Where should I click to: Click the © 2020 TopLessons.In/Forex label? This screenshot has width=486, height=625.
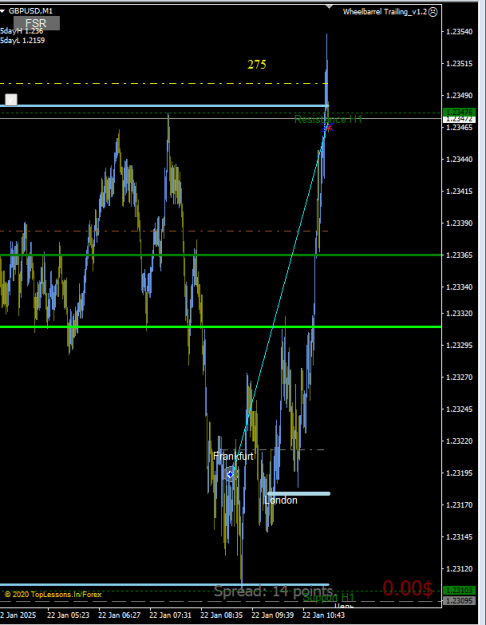pyautogui.click(x=51, y=594)
